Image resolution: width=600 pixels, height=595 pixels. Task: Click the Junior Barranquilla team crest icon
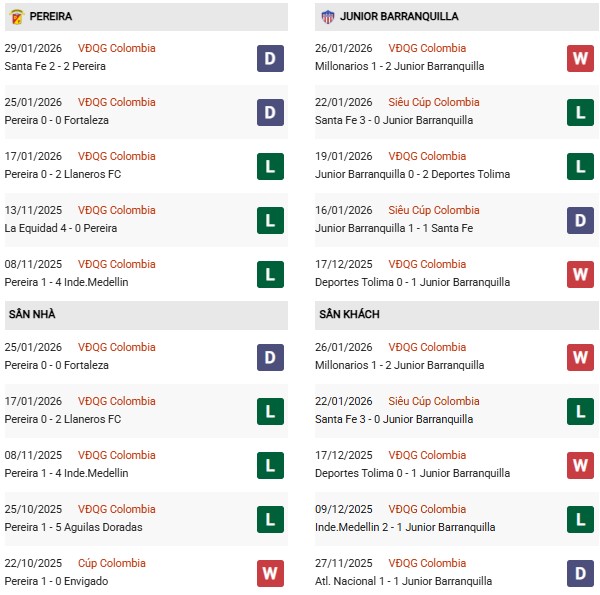point(327,17)
